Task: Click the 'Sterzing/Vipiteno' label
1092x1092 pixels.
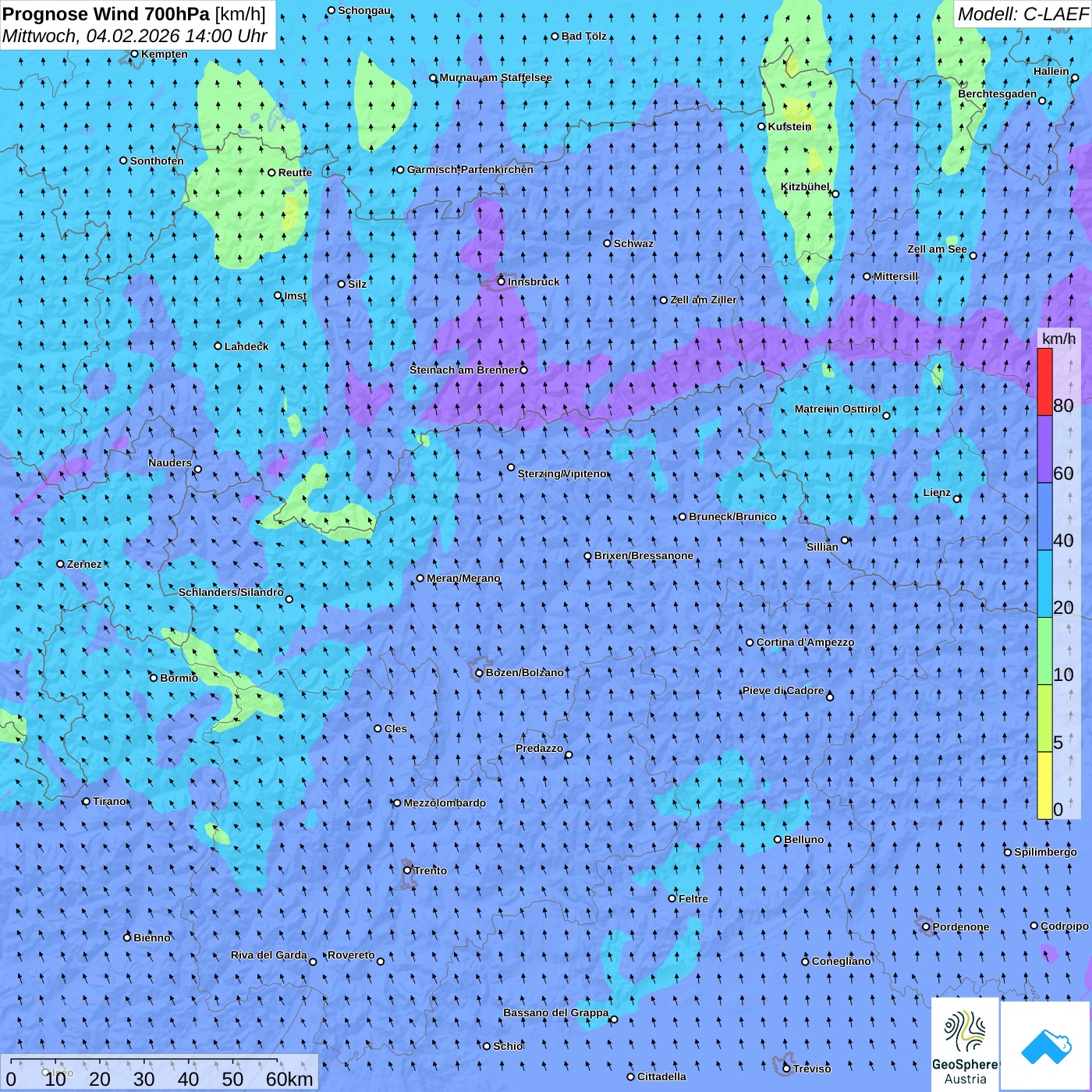Action: click(x=562, y=473)
